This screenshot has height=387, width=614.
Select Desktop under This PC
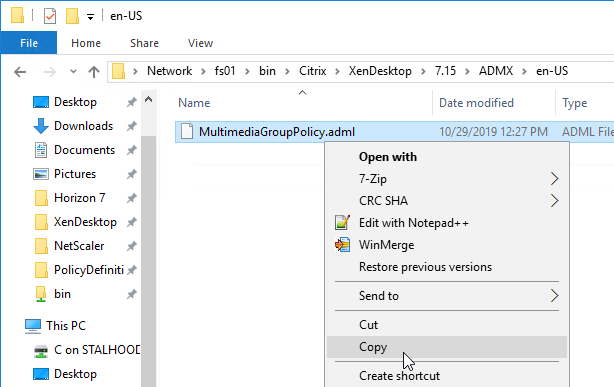pyautogui.click(x=75, y=374)
